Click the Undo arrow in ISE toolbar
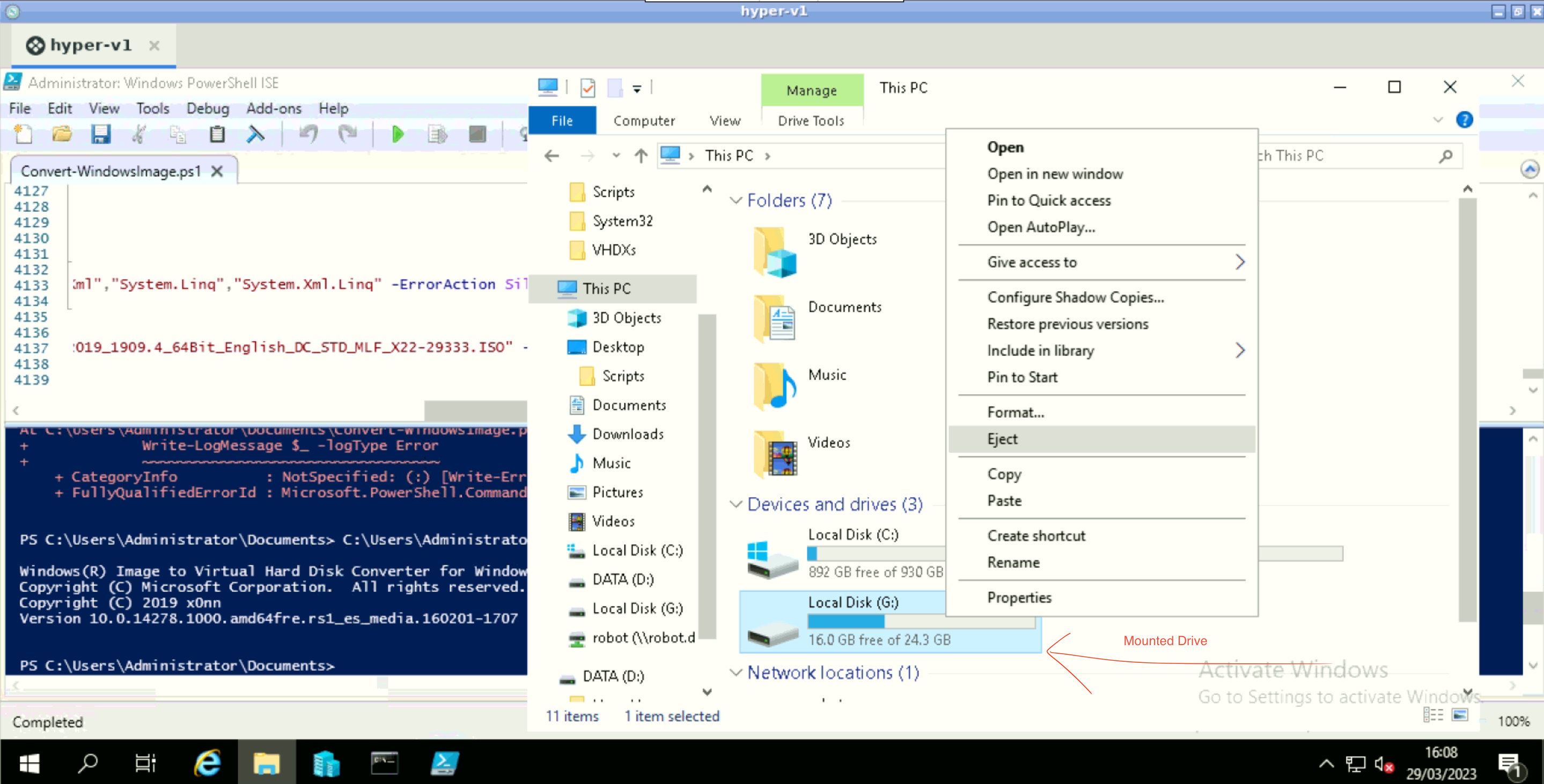Screen dimensions: 1544x784 click(x=308, y=134)
